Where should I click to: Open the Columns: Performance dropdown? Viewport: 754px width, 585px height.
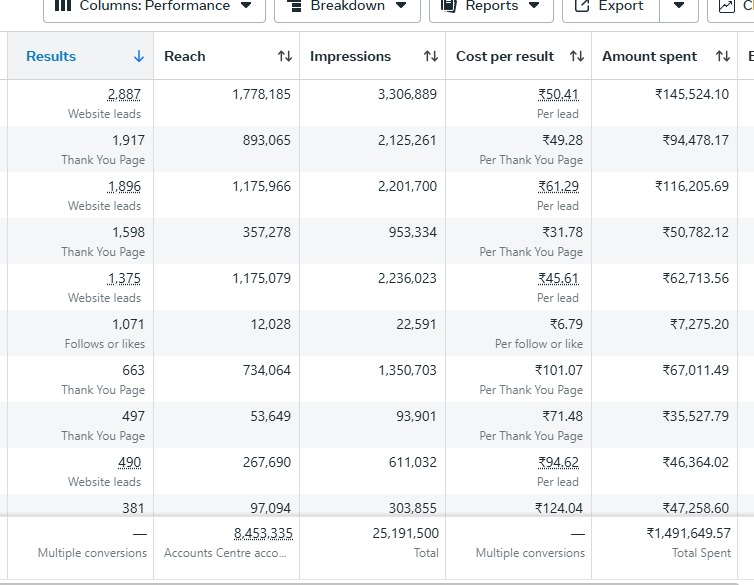(154, 8)
